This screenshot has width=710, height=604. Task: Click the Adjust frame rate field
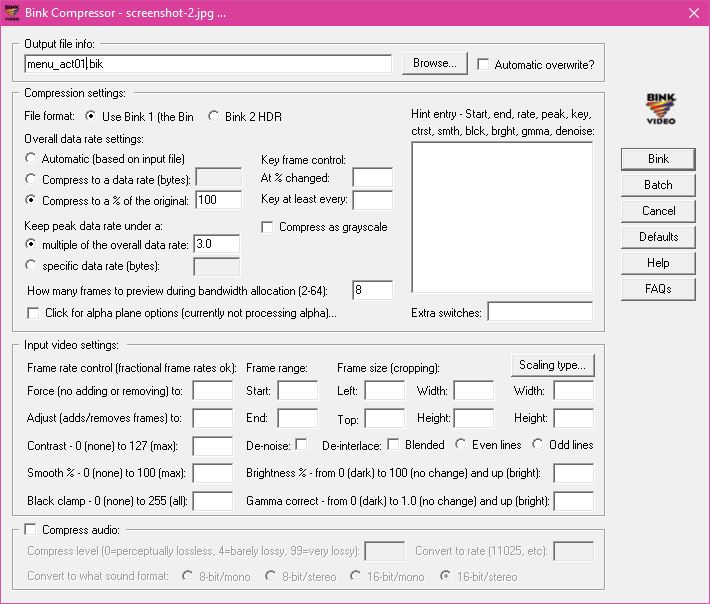pyautogui.click(x=212, y=418)
